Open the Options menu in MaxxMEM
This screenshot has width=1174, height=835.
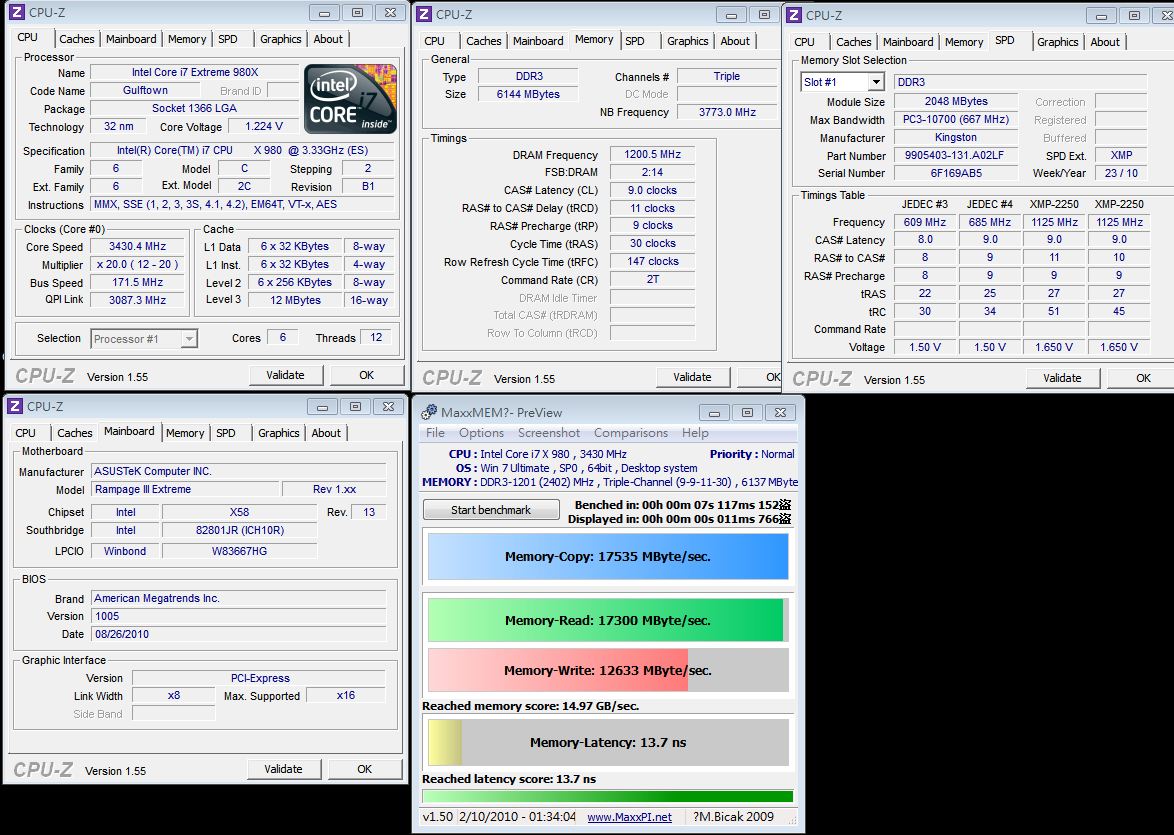(481, 433)
